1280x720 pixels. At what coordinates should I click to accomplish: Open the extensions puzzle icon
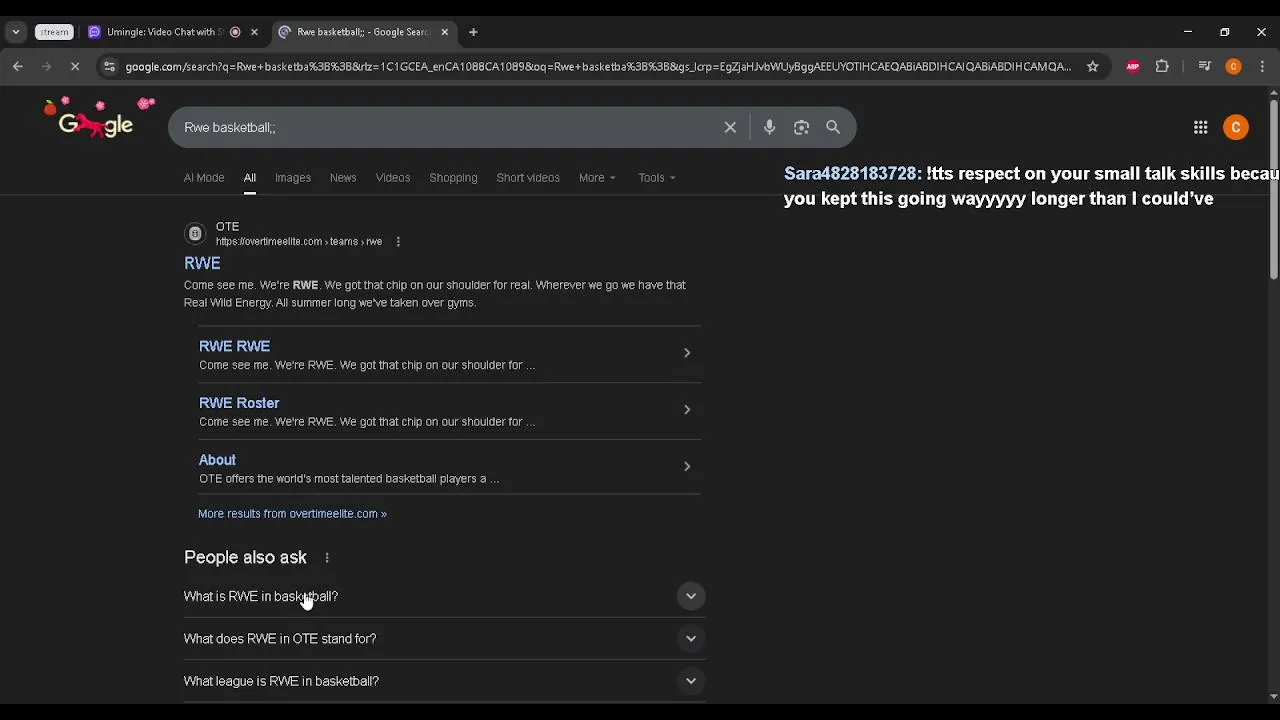pos(1162,67)
